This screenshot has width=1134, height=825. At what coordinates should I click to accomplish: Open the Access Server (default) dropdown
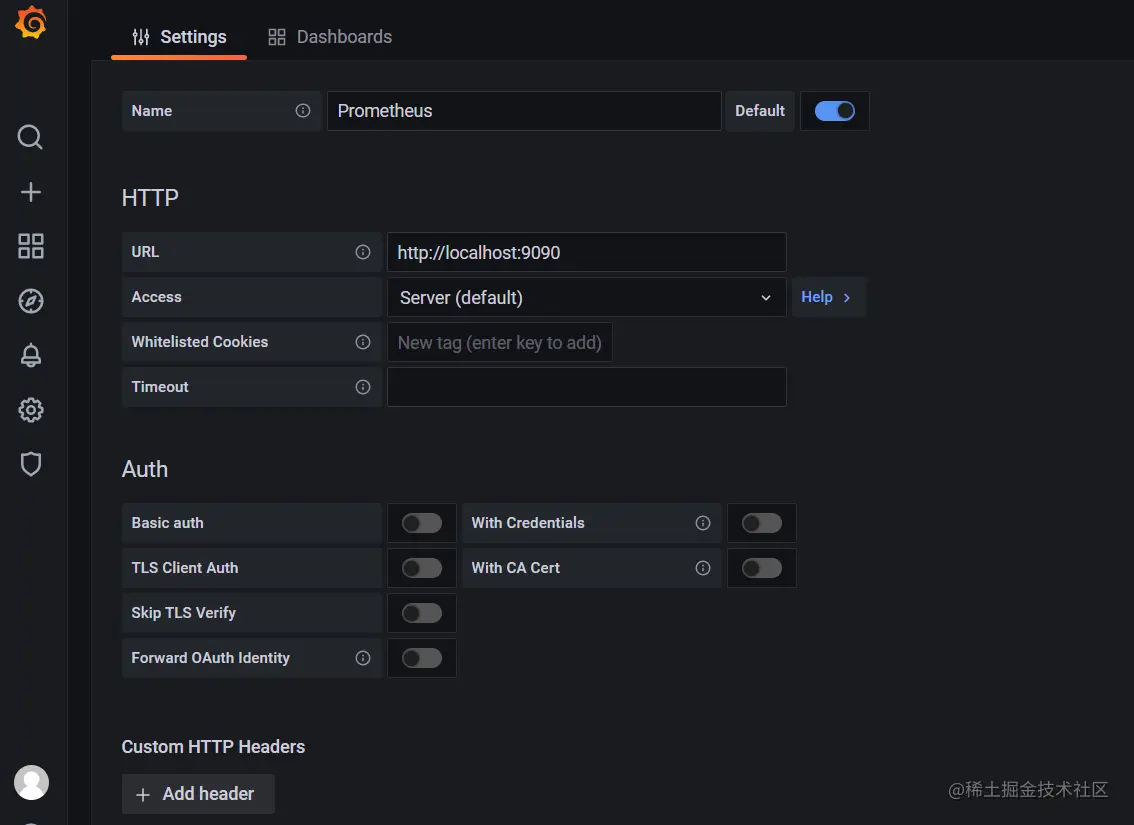click(586, 297)
